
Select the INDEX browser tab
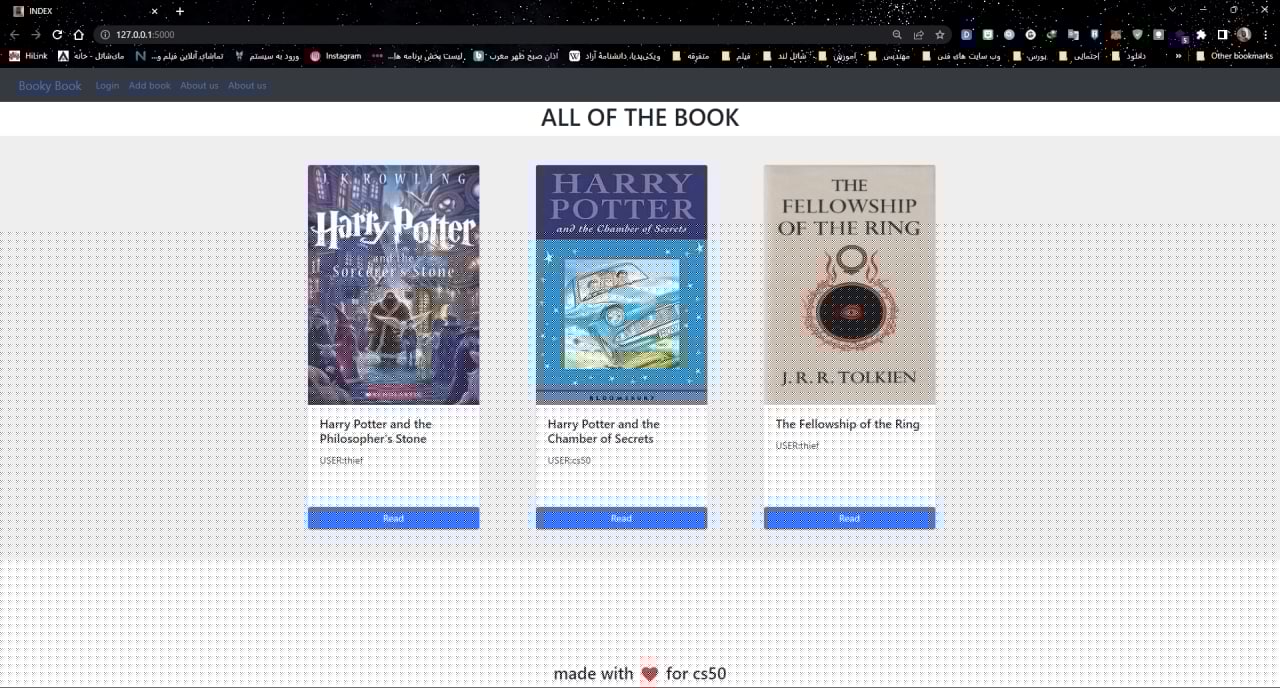(x=85, y=11)
